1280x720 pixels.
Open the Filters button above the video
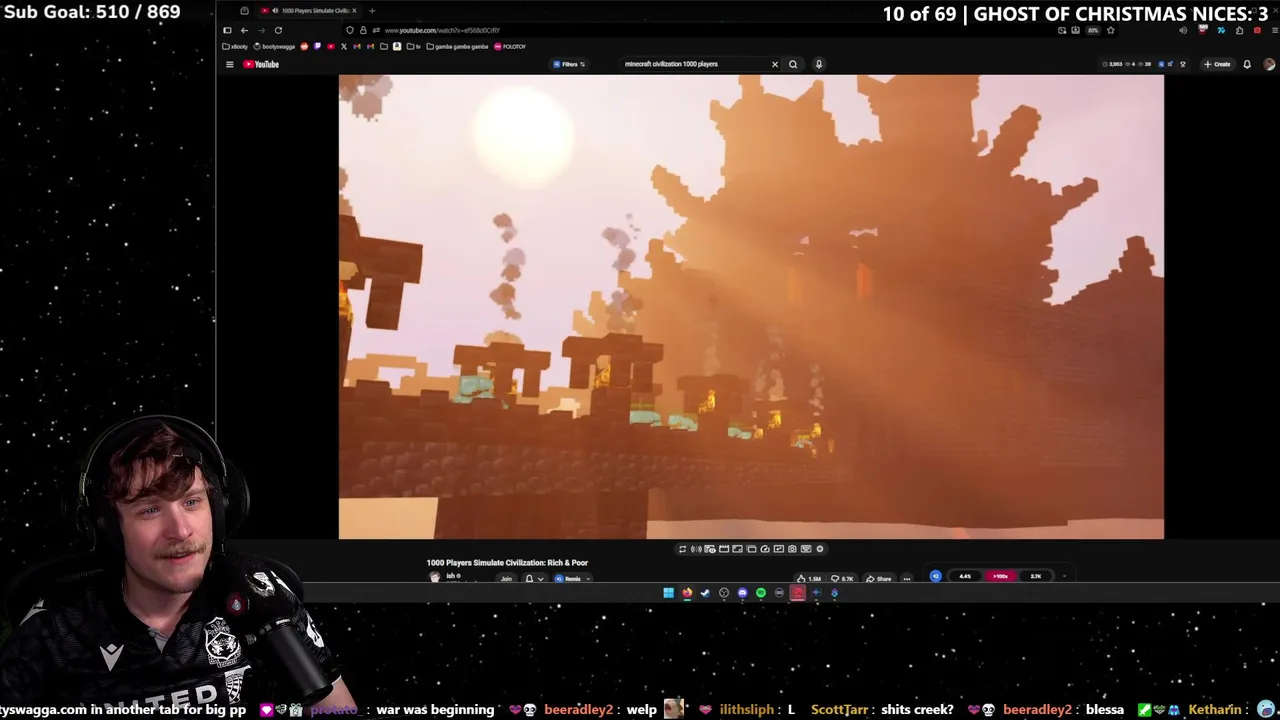pyautogui.click(x=569, y=64)
